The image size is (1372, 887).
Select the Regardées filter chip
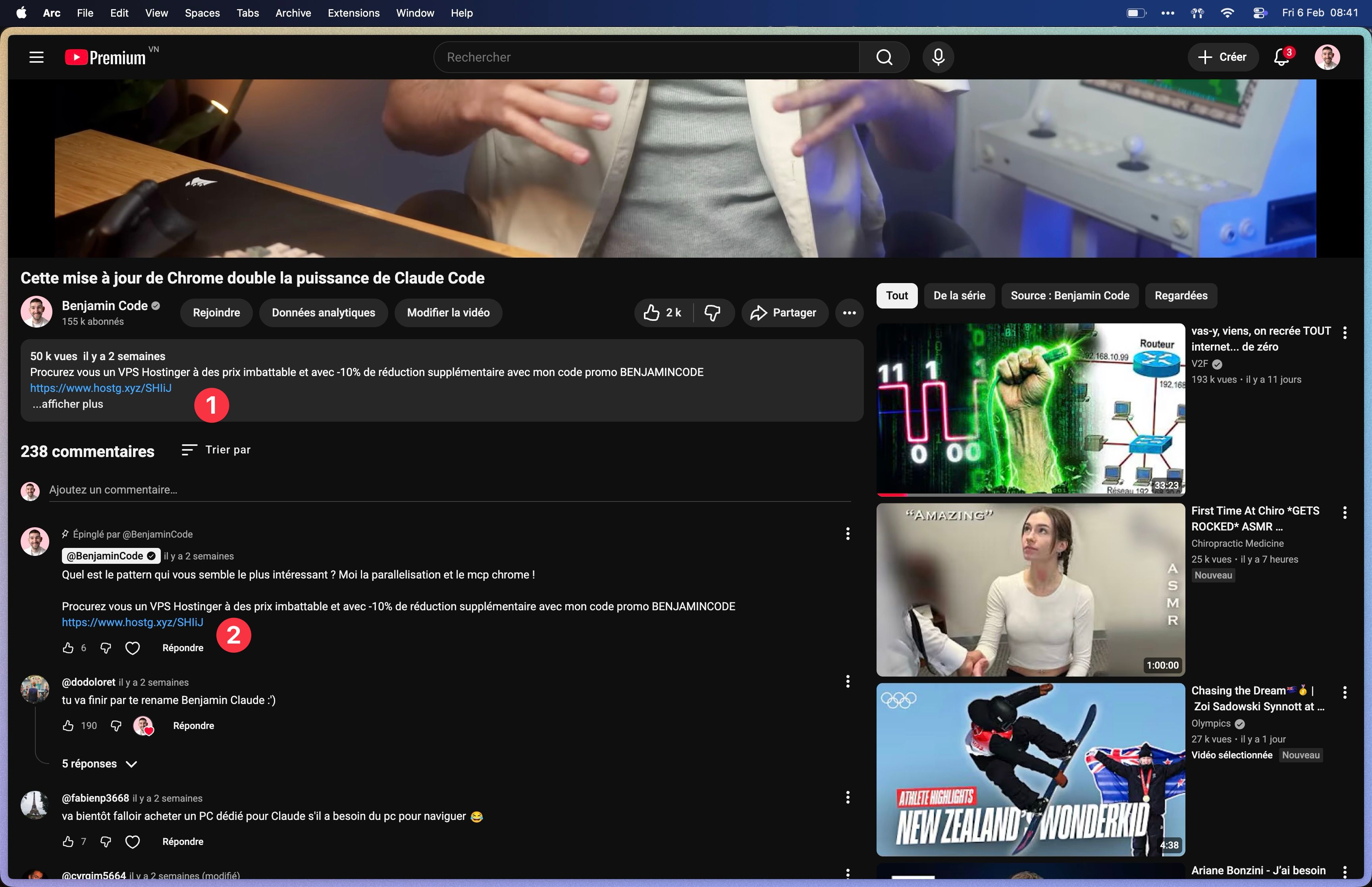point(1180,295)
